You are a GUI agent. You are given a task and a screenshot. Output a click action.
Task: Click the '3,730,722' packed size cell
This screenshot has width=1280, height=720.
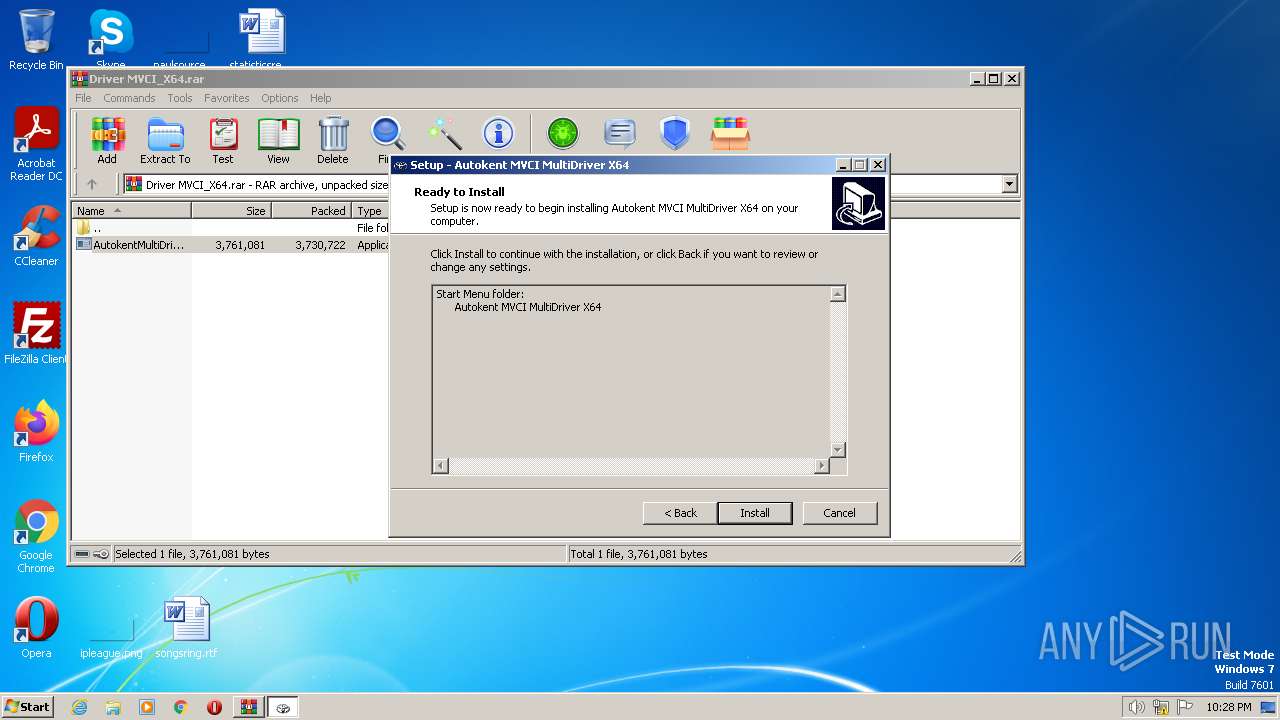tap(320, 245)
